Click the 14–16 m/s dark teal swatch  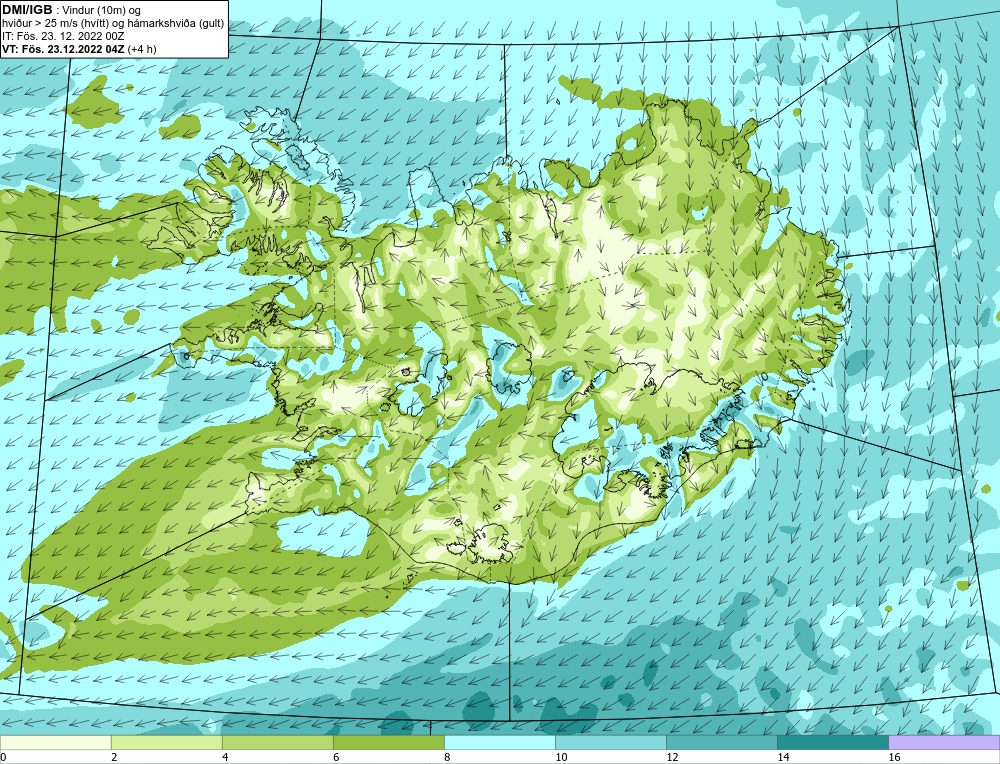point(833,742)
